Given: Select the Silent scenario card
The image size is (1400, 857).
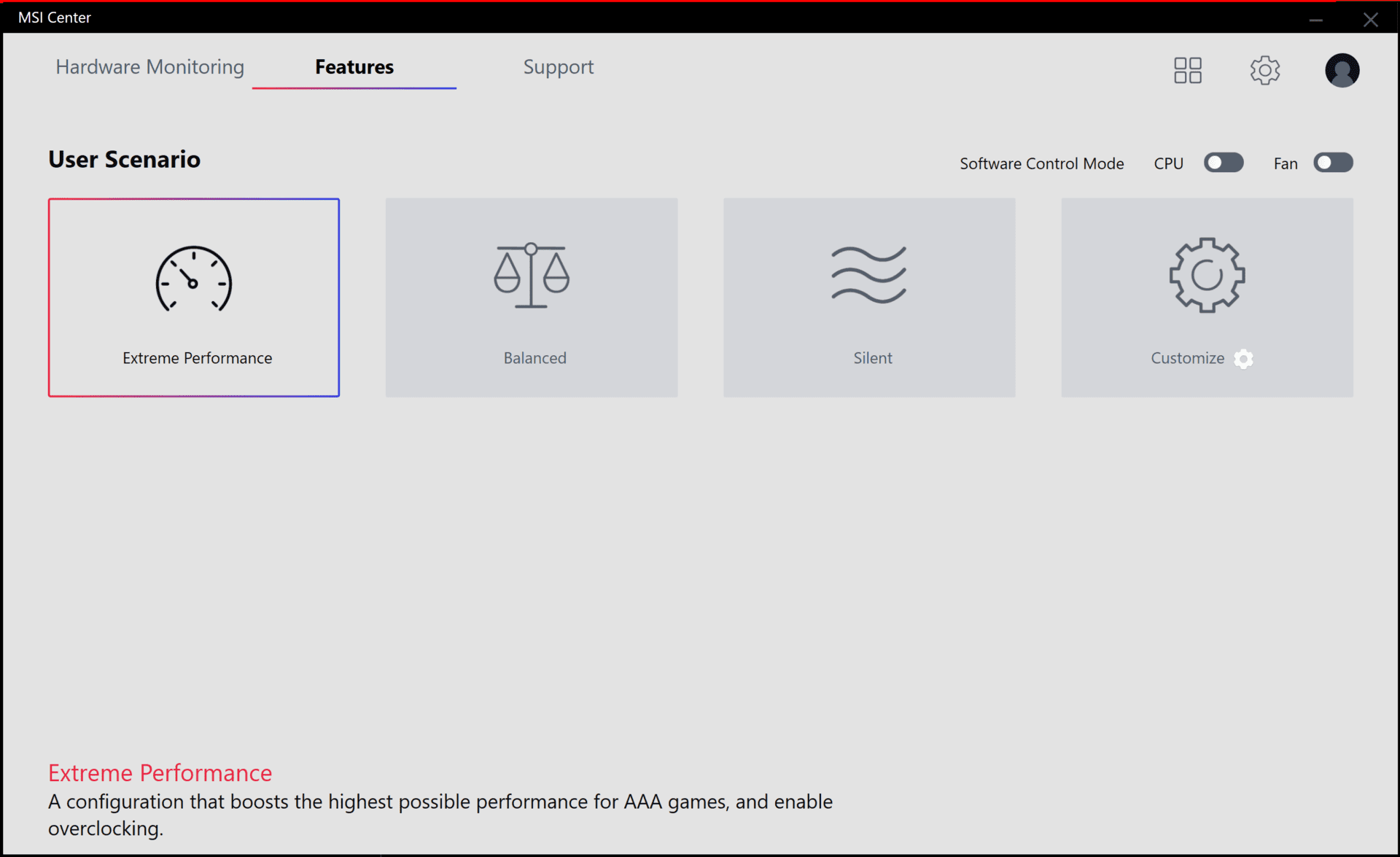Looking at the screenshot, I should pyautogui.click(x=869, y=298).
